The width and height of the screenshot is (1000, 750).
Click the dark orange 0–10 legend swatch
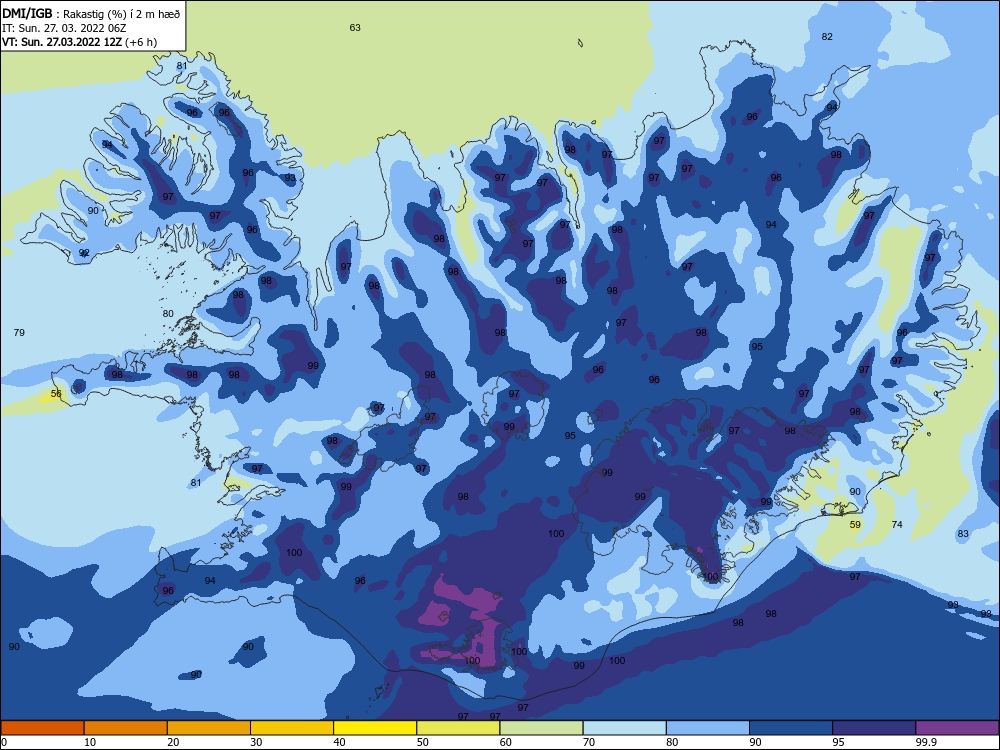[42, 728]
